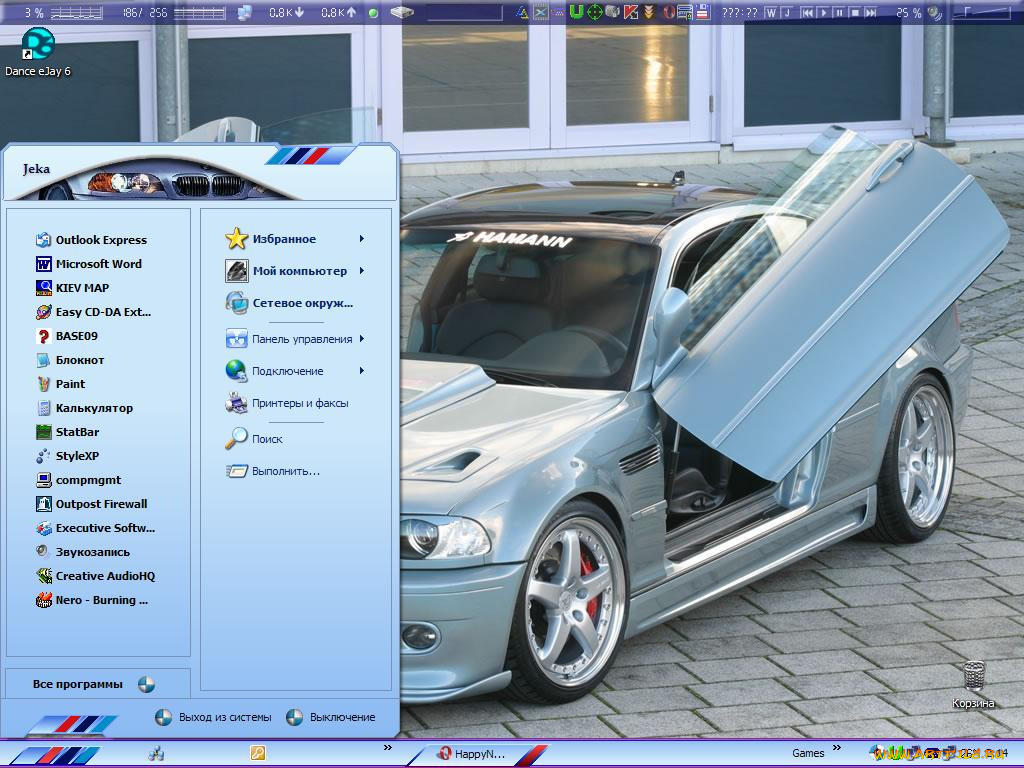Expand Панель управления submenu arrow
Screen dimensions: 1024x768
pyautogui.click(x=361, y=339)
